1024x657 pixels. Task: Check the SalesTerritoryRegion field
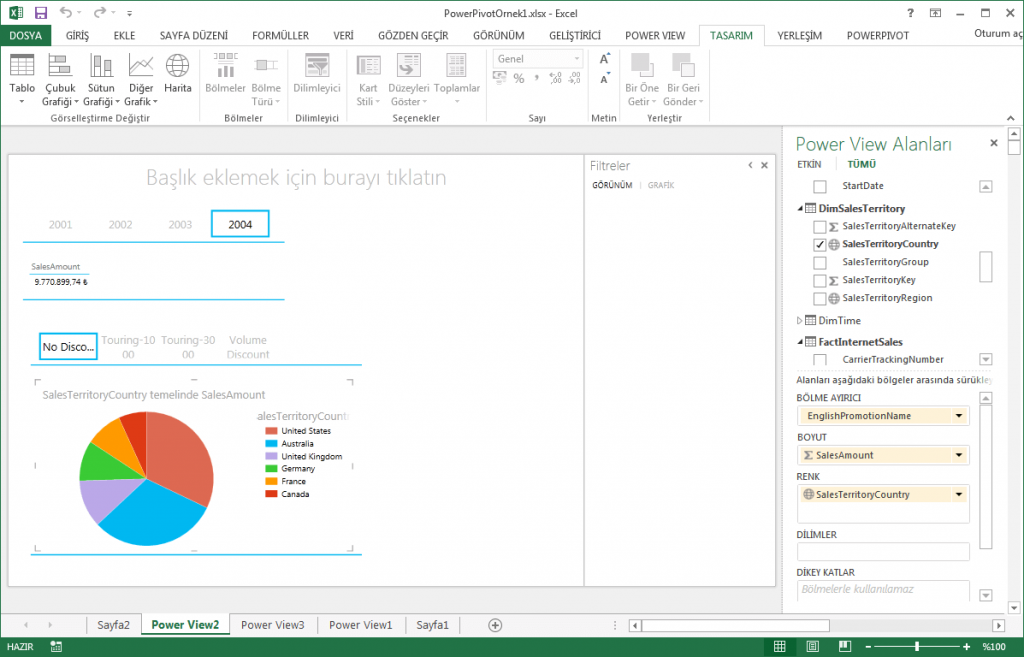(x=820, y=298)
